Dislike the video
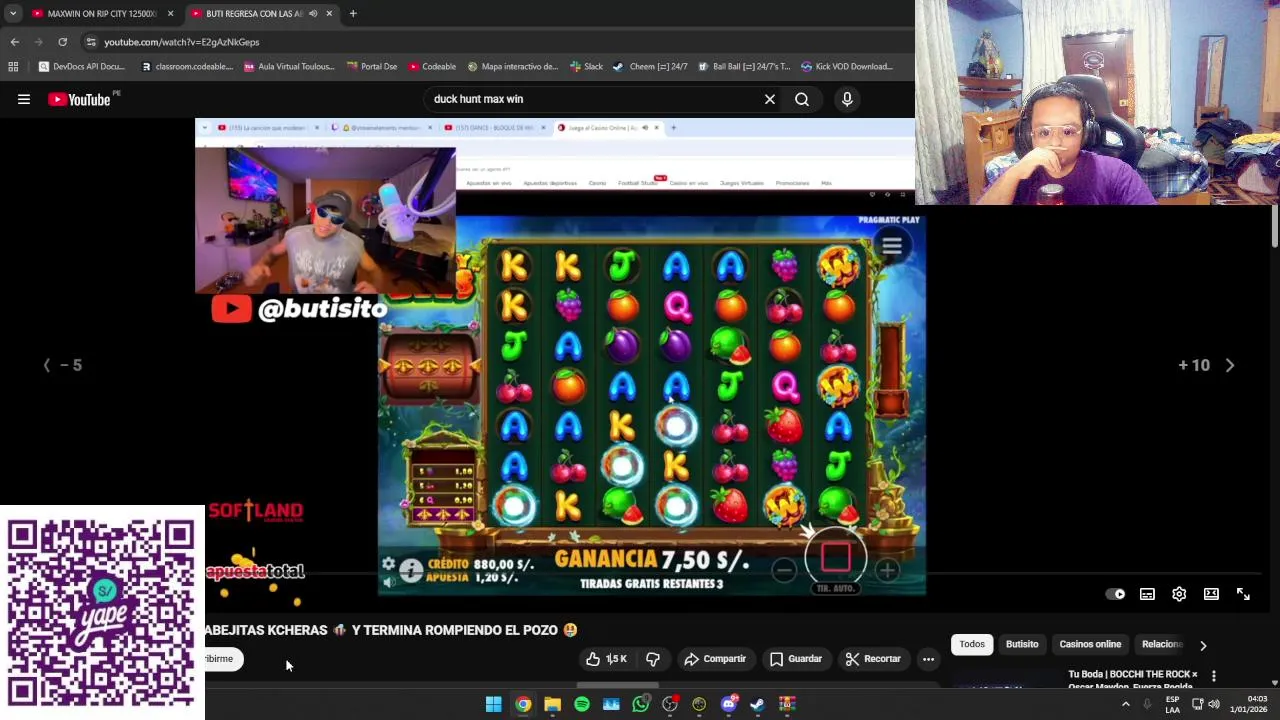1280x720 pixels. click(x=653, y=659)
